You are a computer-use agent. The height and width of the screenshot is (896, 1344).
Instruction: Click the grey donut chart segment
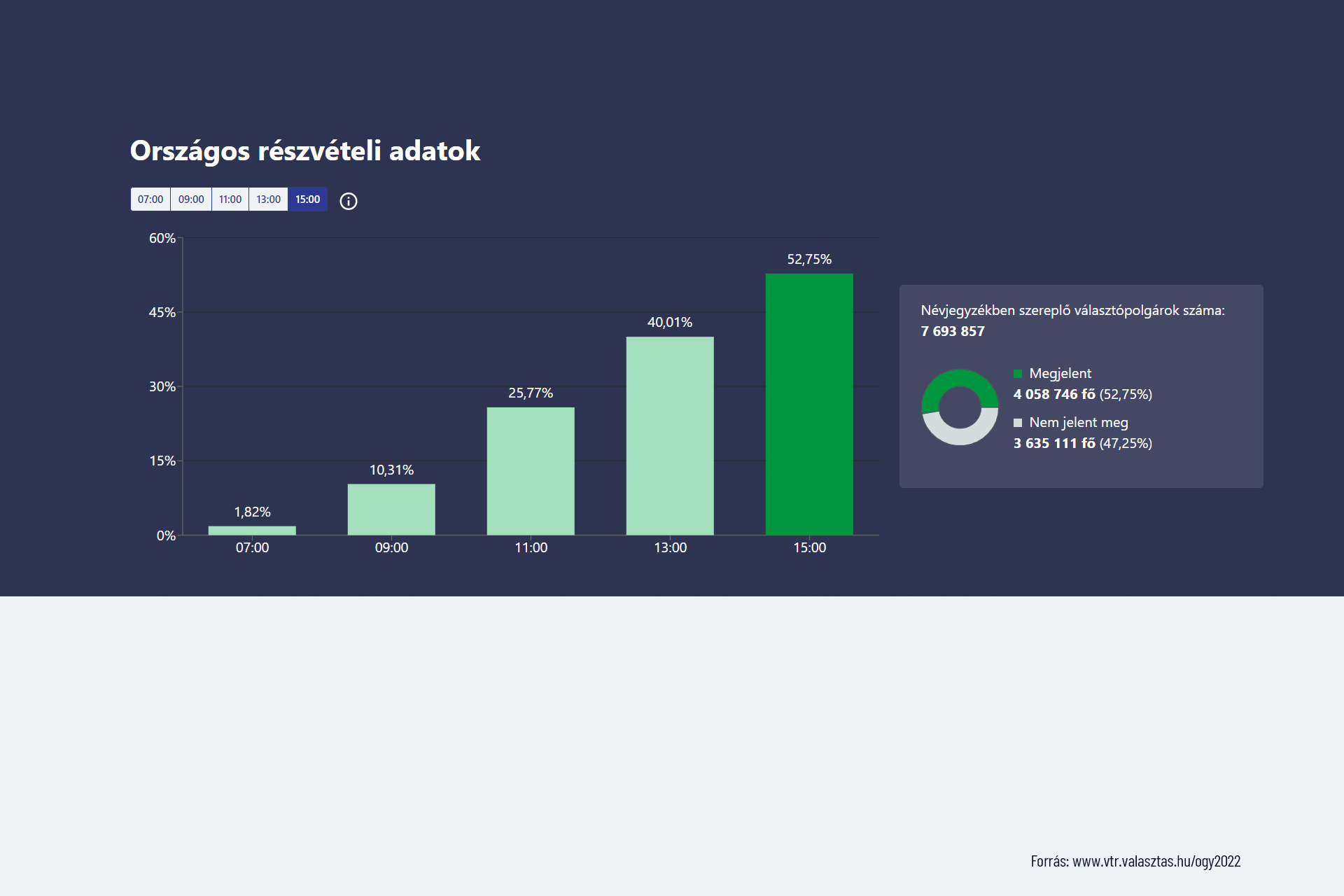[960, 436]
